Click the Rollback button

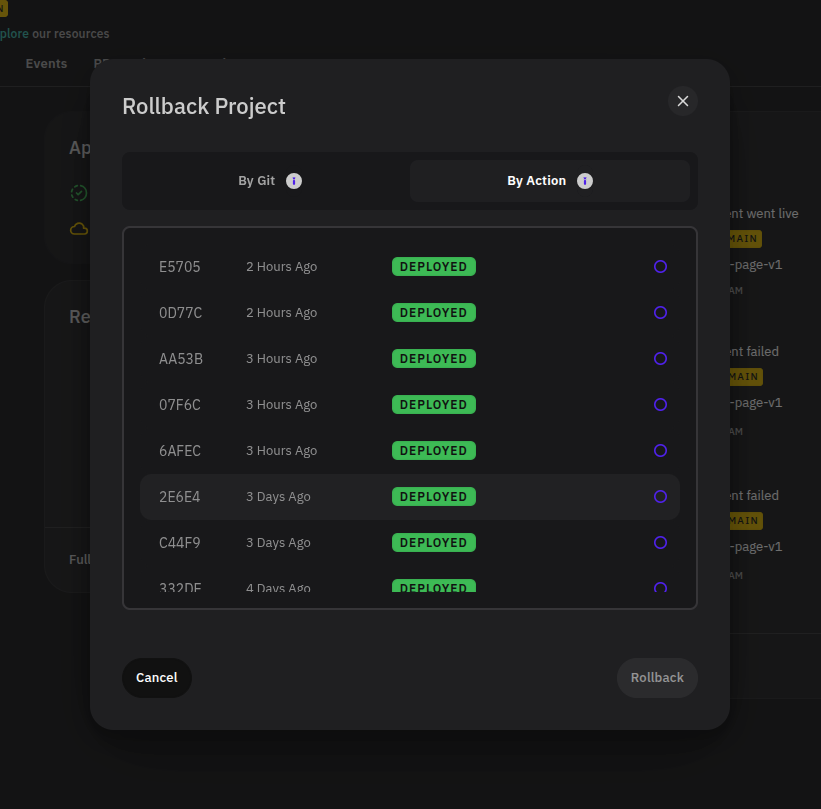click(657, 678)
